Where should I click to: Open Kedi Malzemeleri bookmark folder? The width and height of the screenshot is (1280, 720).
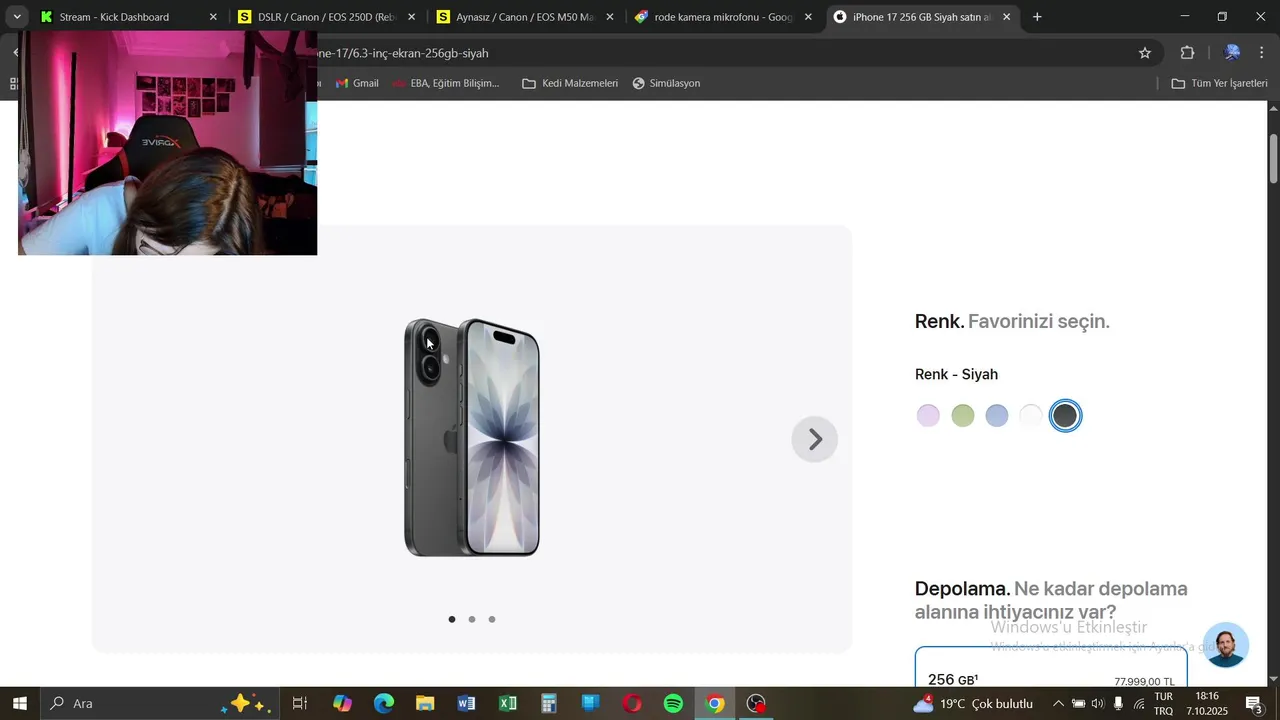pyautogui.click(x=570, y=83)
